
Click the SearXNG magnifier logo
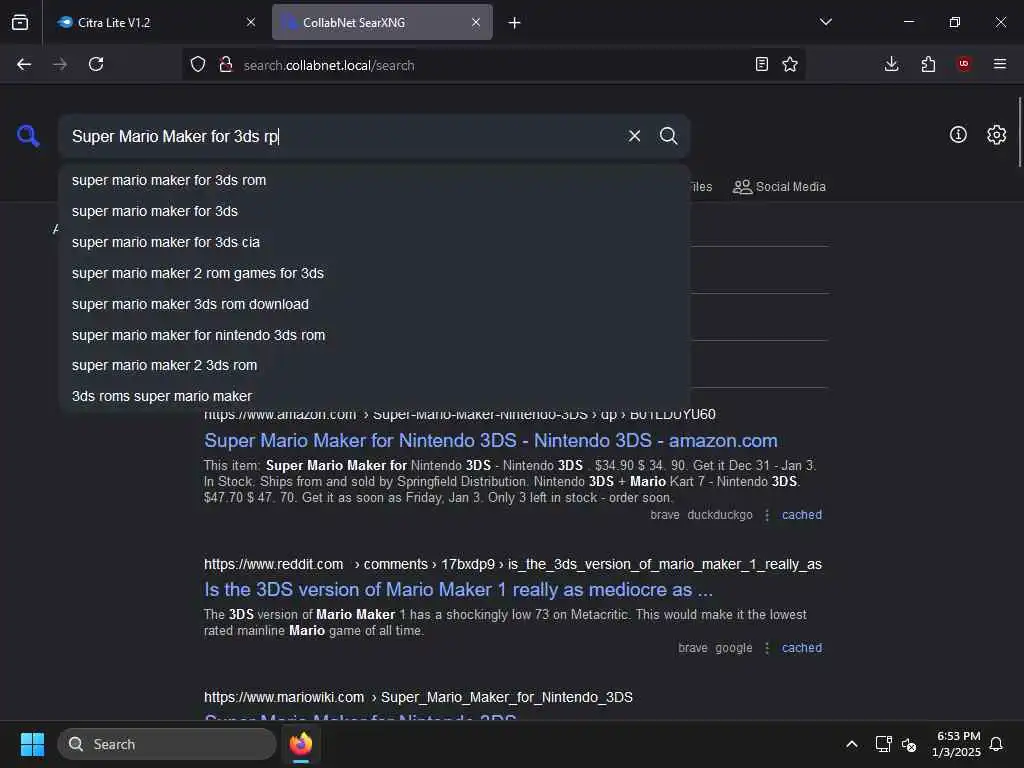point(28,136)
